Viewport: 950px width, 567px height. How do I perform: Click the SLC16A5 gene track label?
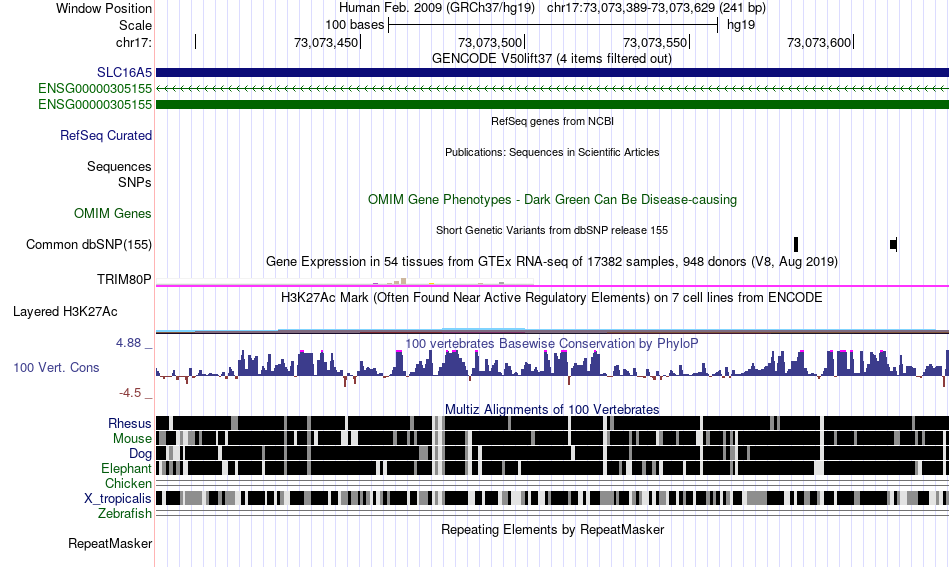[124, 73]
